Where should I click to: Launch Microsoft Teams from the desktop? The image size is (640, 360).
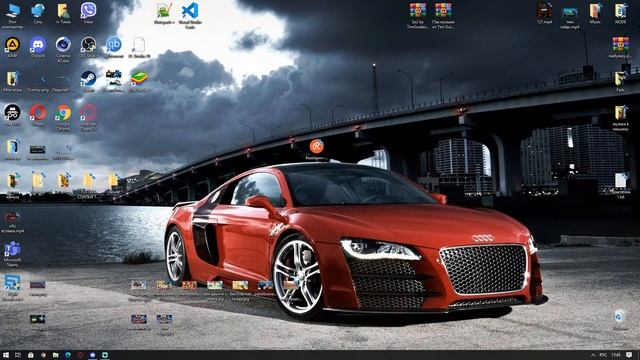coord(12,250)
